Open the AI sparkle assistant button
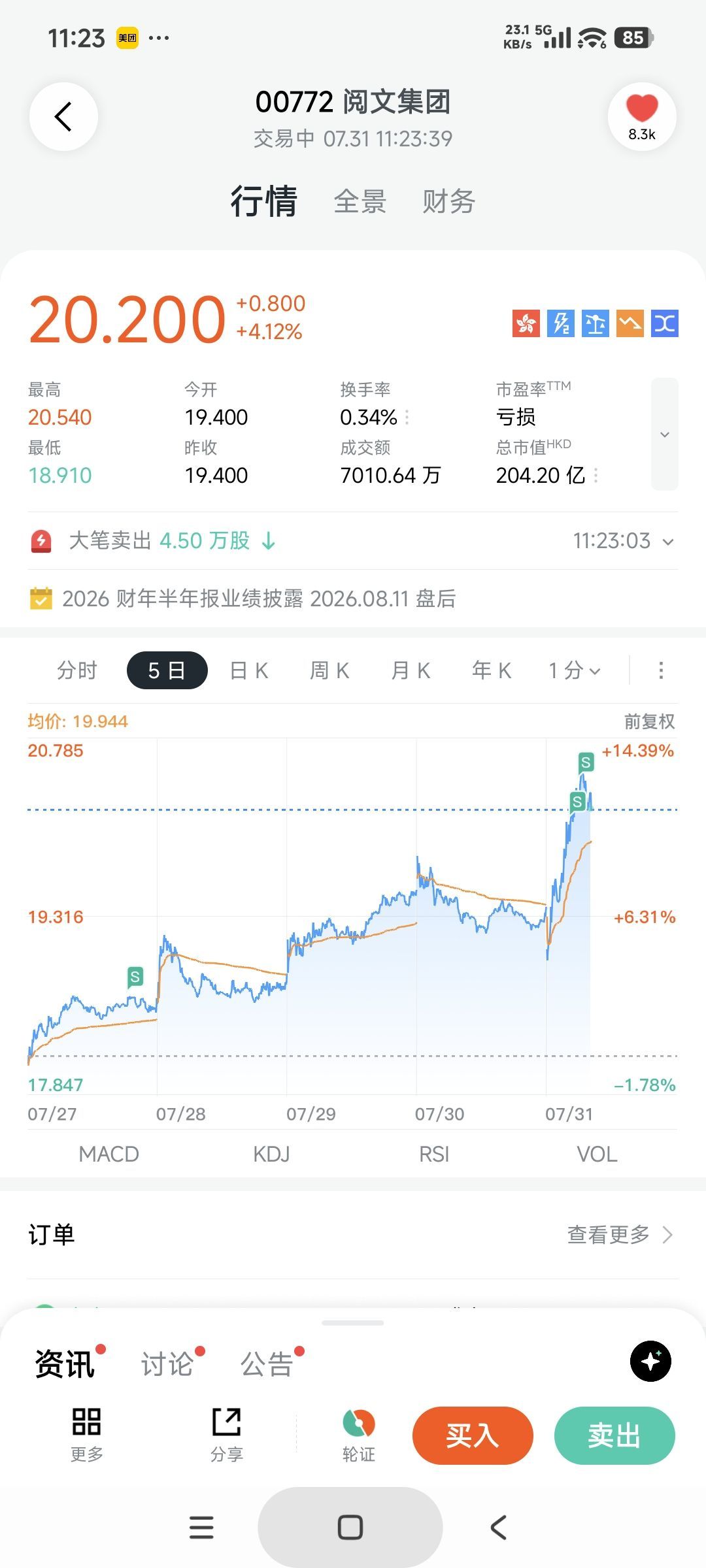Screen dimensions: 706x1568 click(650, 1361)
